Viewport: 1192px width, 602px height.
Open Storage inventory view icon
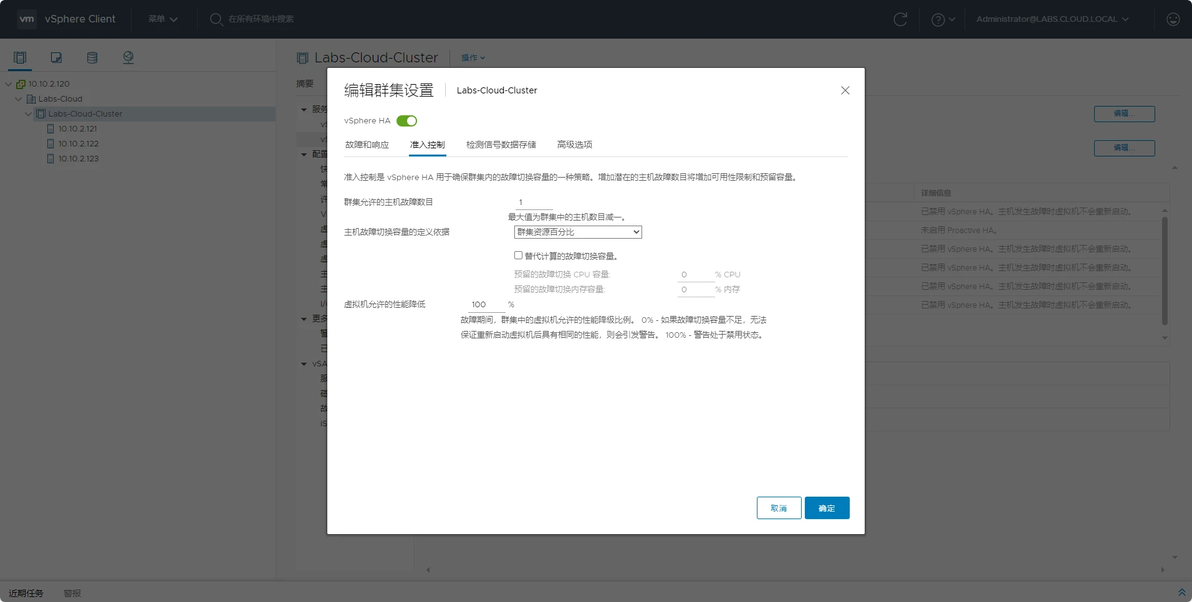92,58
